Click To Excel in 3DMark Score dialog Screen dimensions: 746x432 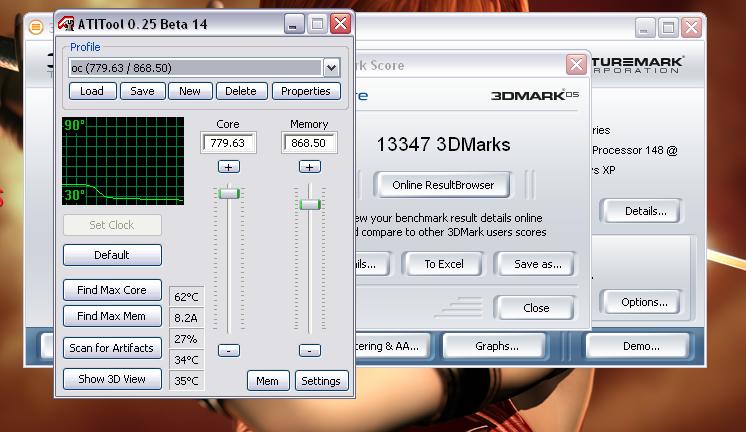point(444,264)
